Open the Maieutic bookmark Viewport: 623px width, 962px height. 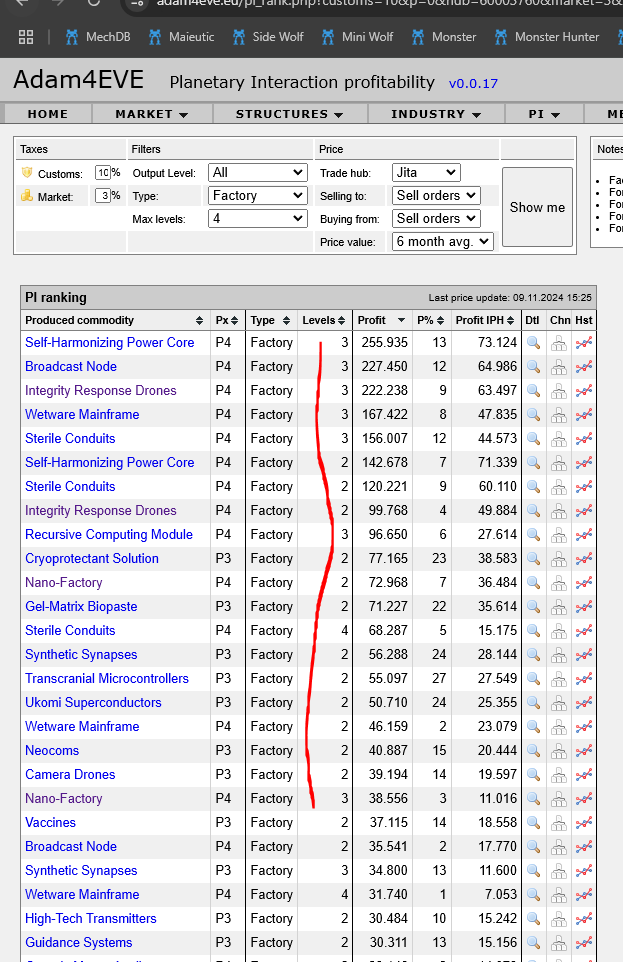(x=182, y=37)
